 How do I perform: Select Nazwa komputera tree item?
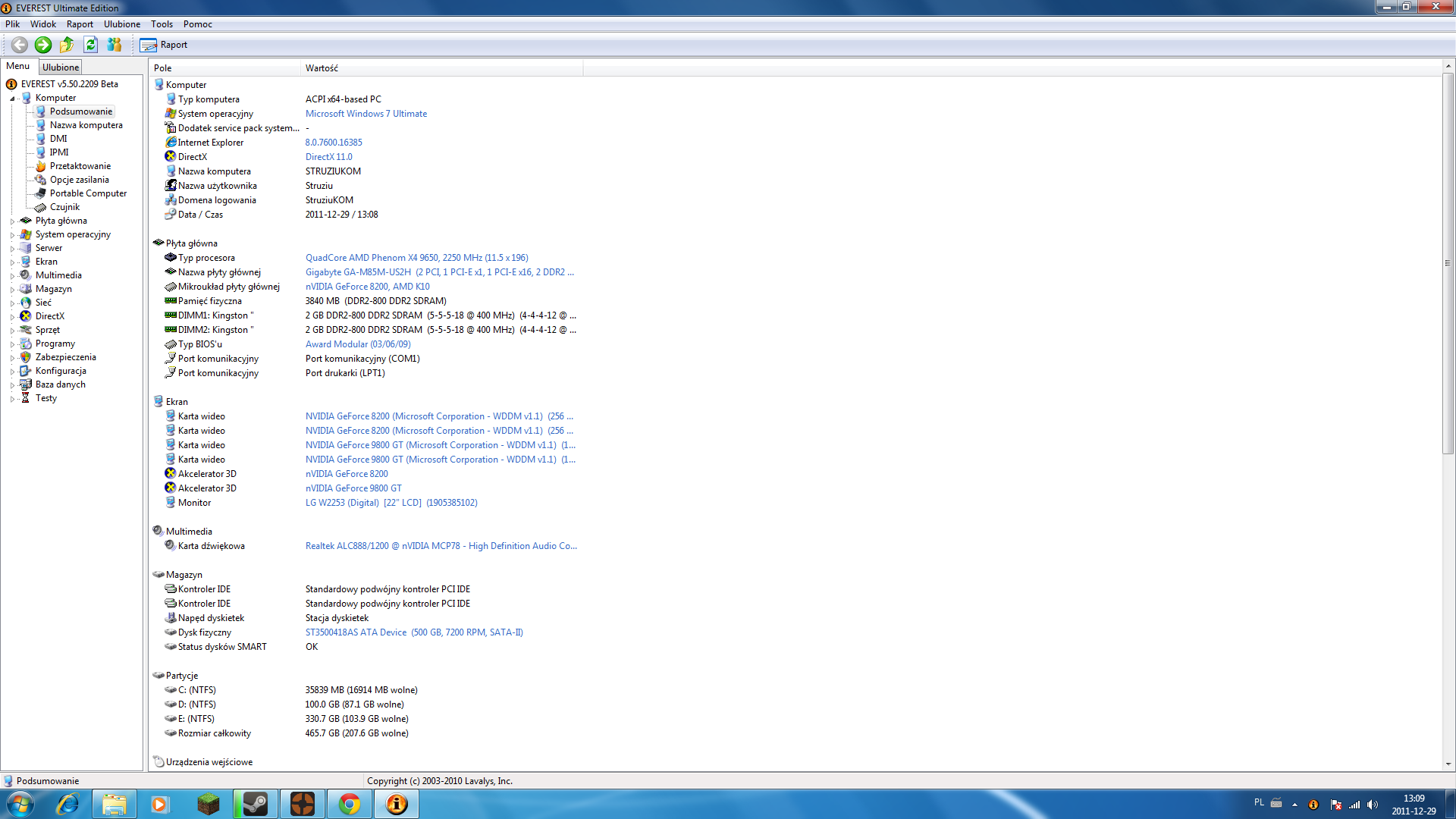(86, 125)
